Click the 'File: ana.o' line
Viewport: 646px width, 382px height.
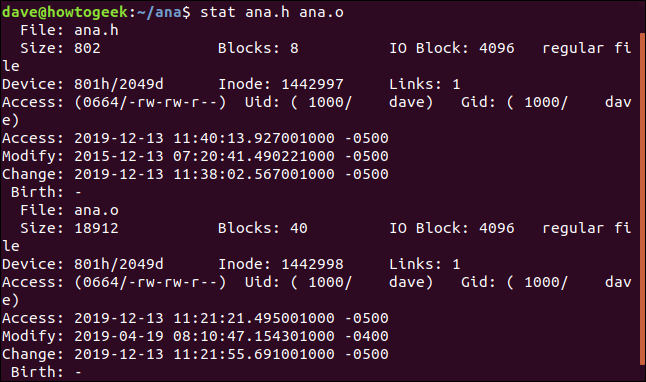click(x=69, y=210)
